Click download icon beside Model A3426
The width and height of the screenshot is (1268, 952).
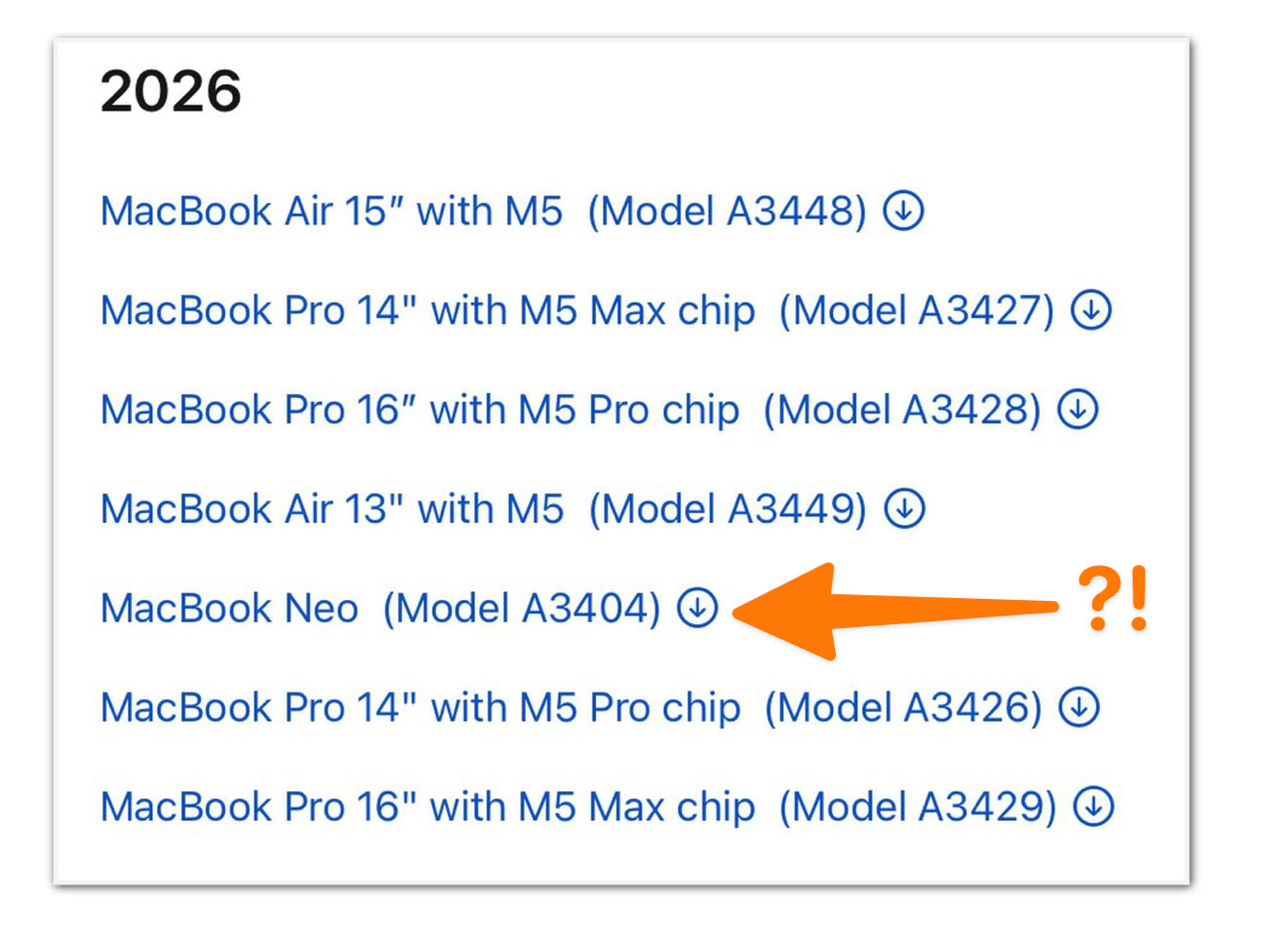[1080, 707]
